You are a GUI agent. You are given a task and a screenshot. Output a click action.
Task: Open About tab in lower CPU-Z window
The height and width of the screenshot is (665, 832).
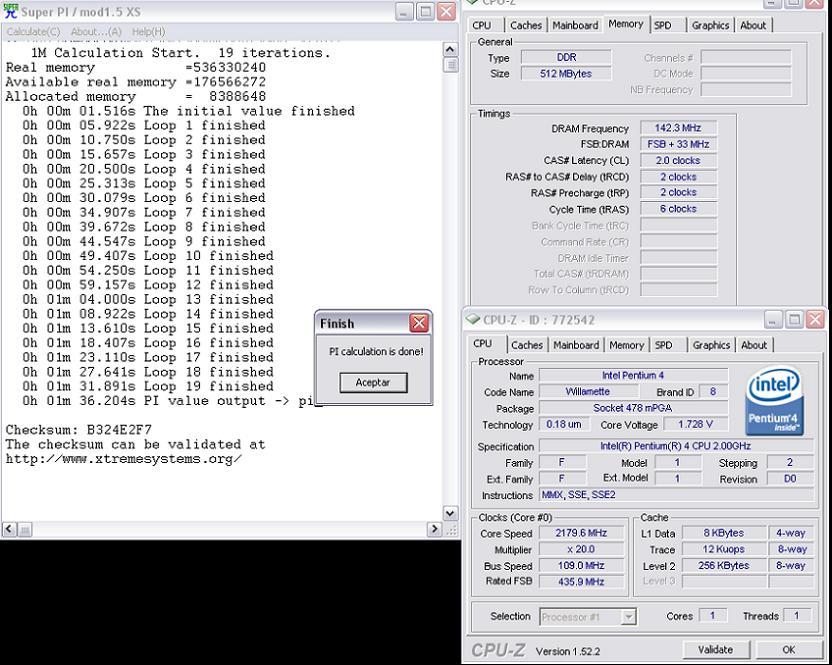point(753,345)
